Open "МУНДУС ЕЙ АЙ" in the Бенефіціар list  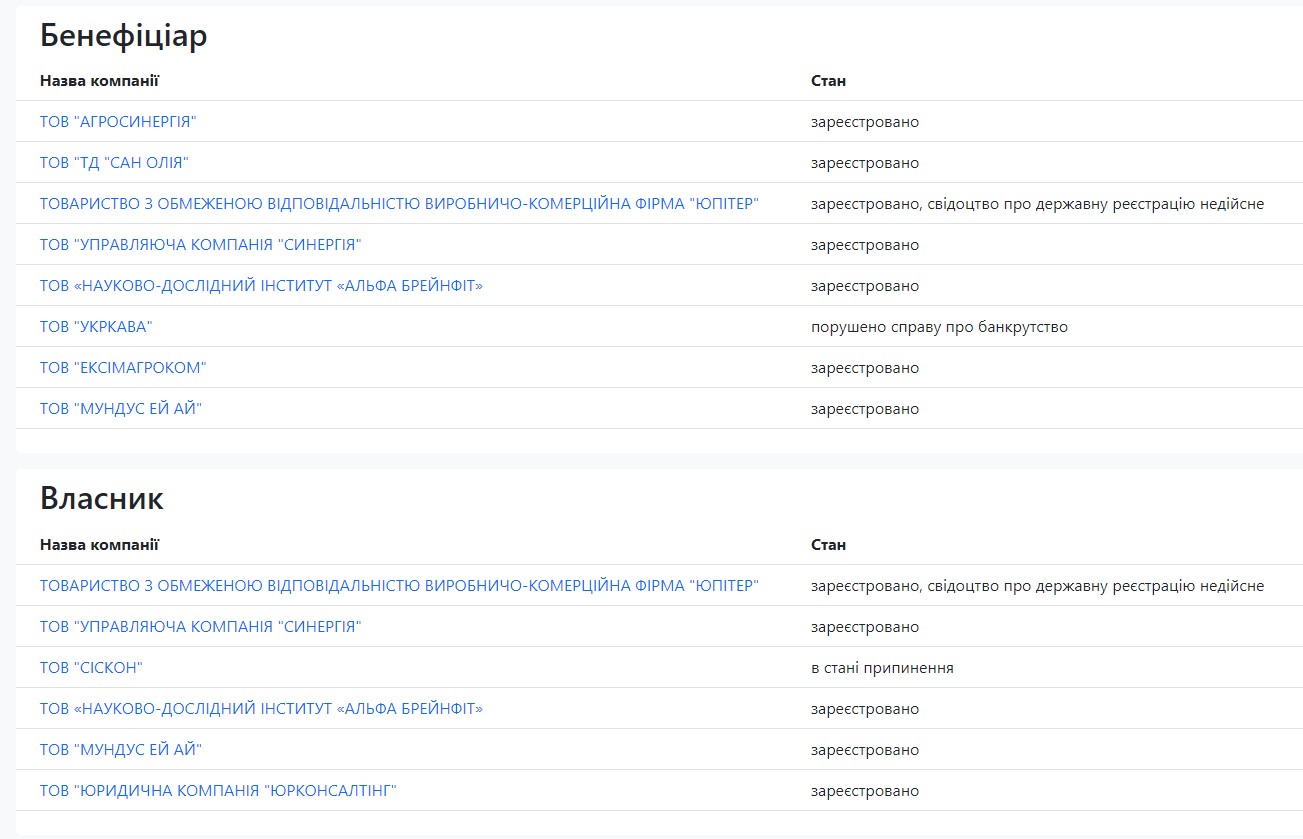[121, 409]
